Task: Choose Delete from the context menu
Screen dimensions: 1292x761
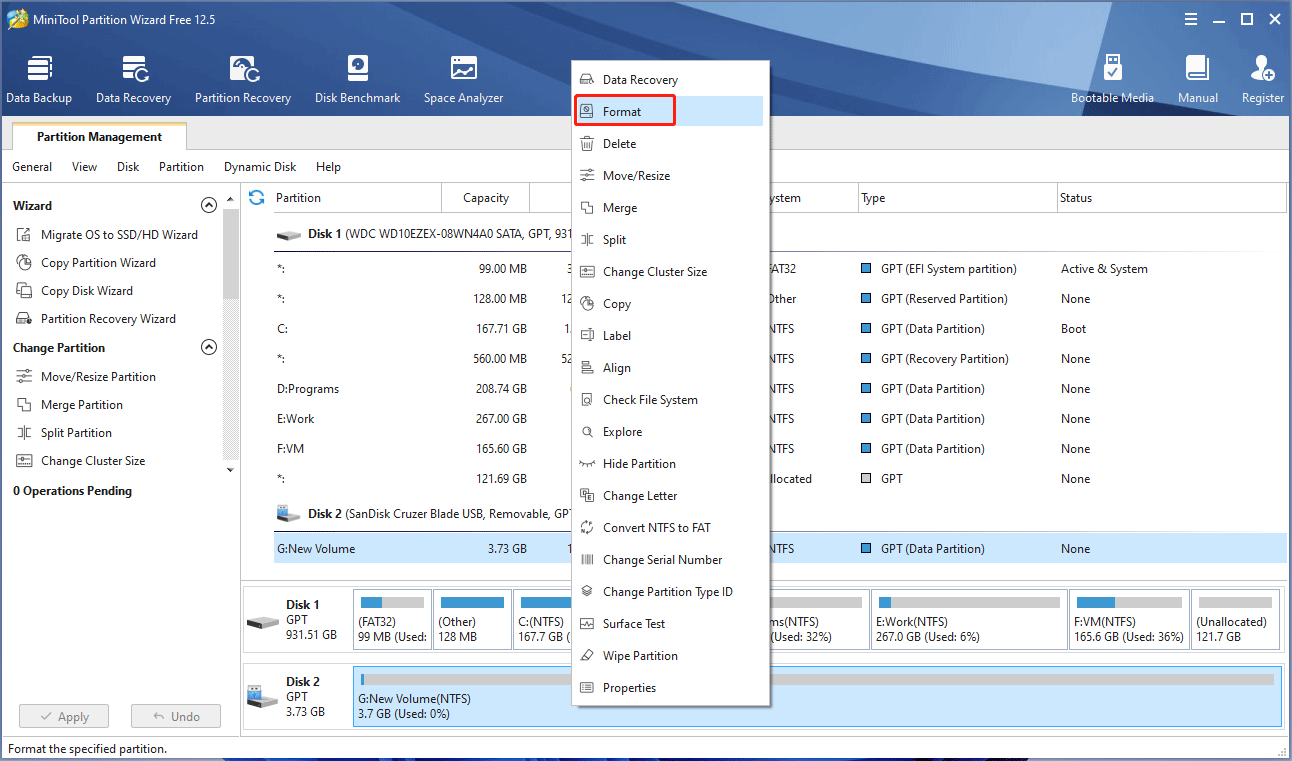Action: click(x=670, y=144)
